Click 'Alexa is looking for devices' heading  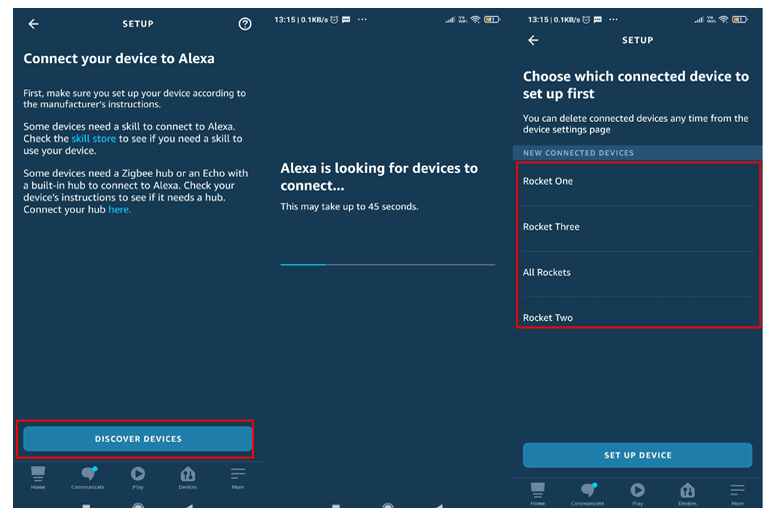(x=379, y=177)
